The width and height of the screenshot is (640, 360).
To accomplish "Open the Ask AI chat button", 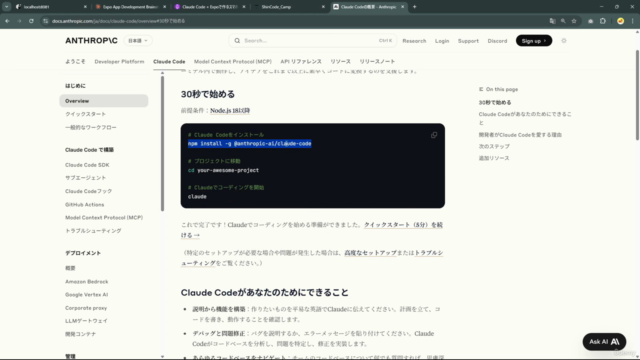I will [x=604, y=342].
